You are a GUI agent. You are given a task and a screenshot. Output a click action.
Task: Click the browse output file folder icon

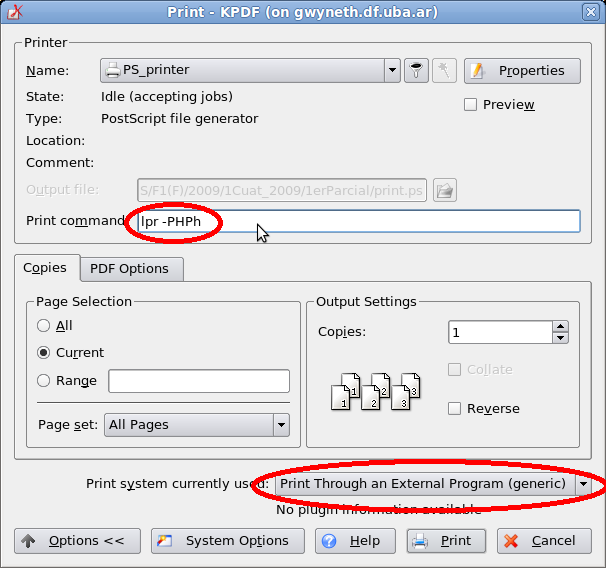pyautogui.click(x=445, y=190)
